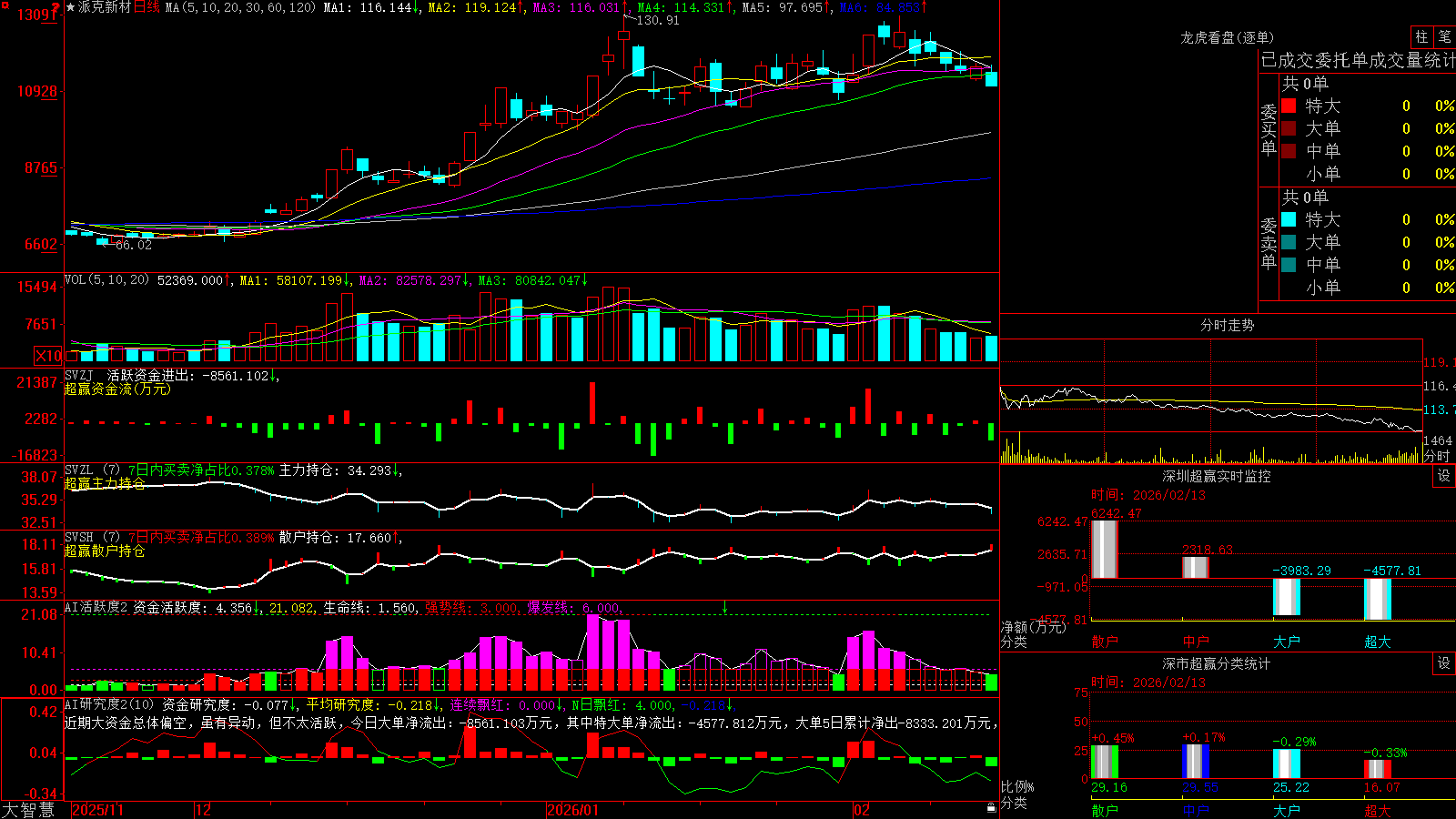The width and height of the screenshot is (1456, 819).
Task: Click the 已成交委托单成交量统计 header
Action: [x=1358, y=60]
